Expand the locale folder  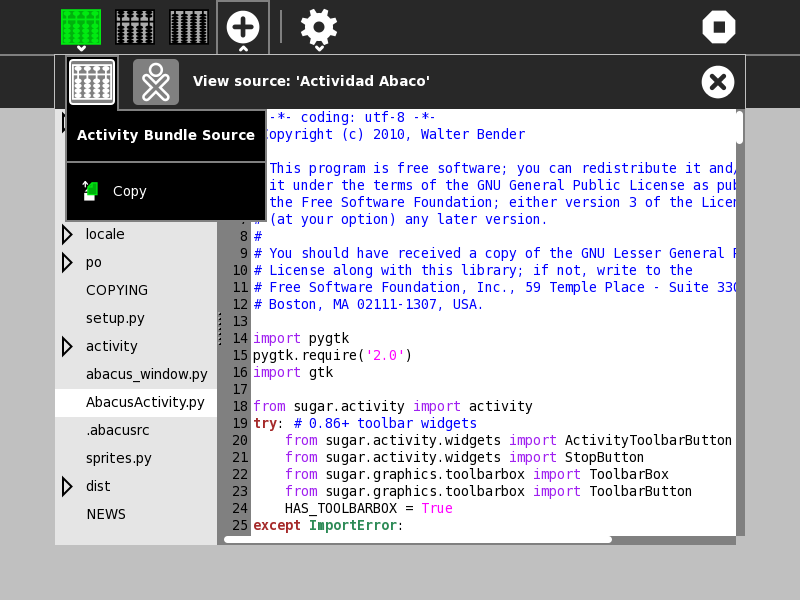click(67, 234)
